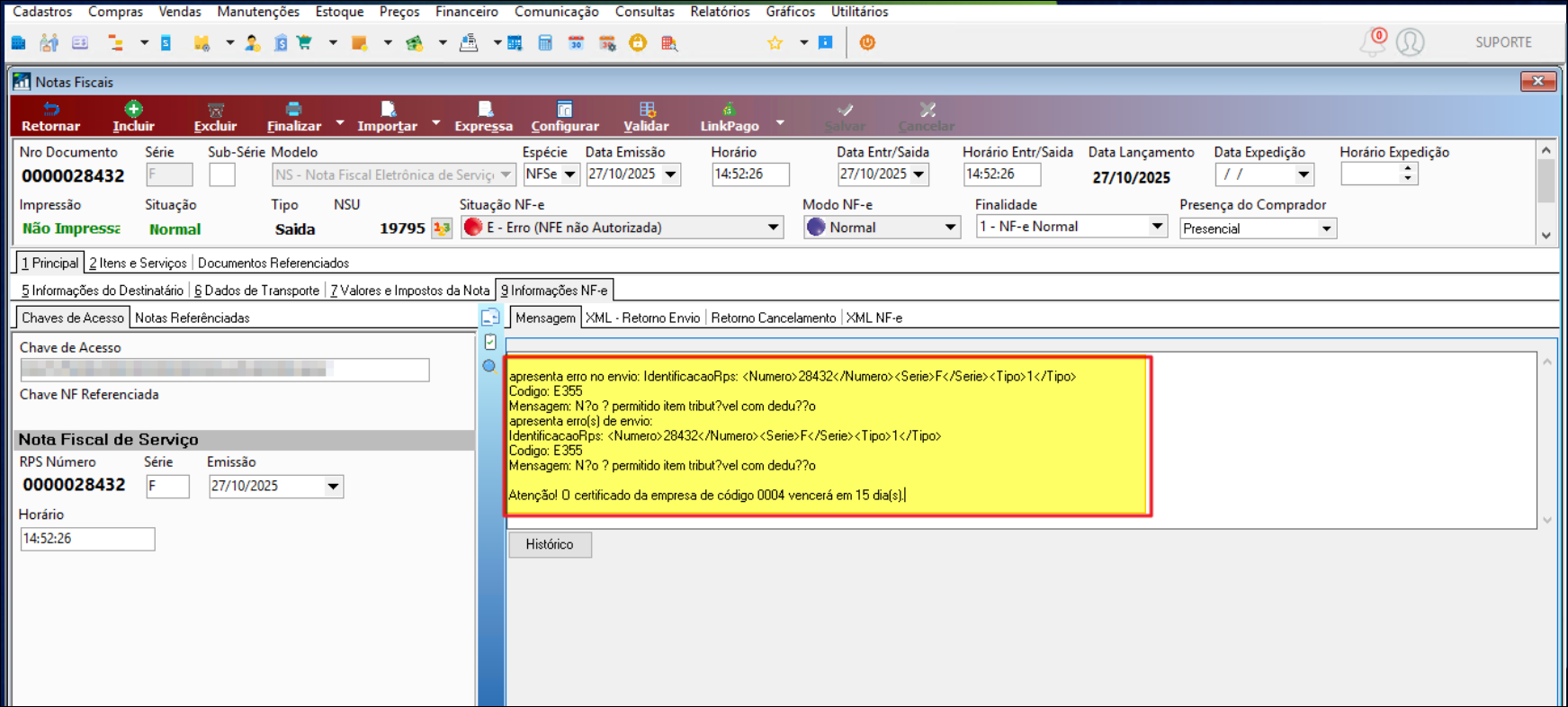Click the magnifier icon beside message panel
Viewport: 1568px width, 707px height.
point(489,366)
